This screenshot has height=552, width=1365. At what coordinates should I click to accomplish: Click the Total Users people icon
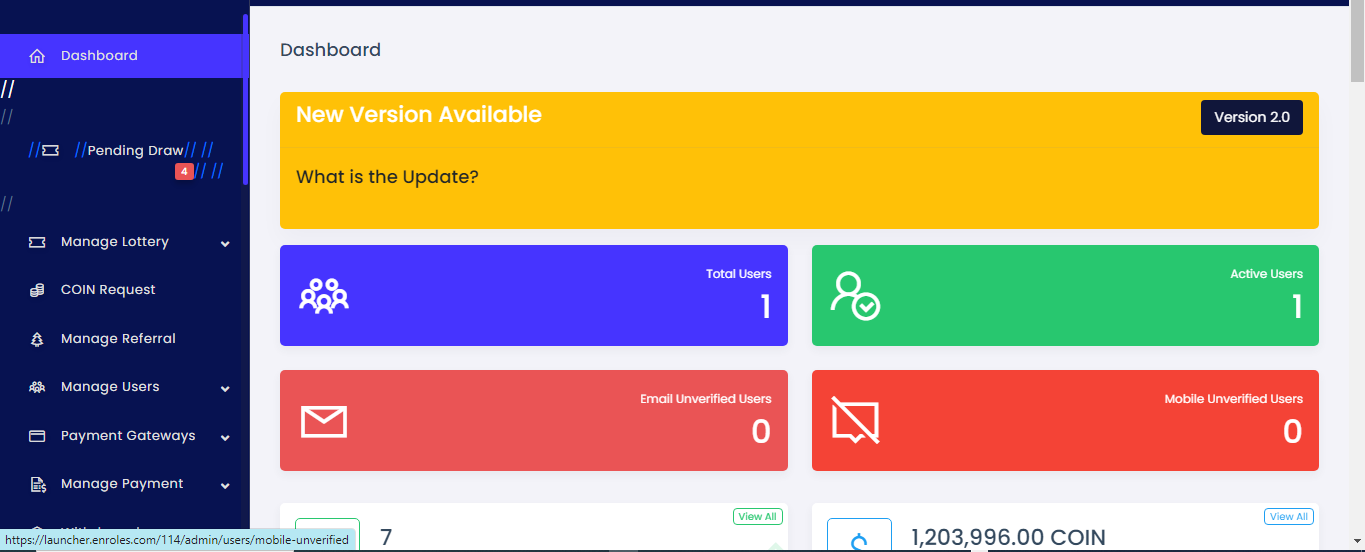tap(324, 296)
